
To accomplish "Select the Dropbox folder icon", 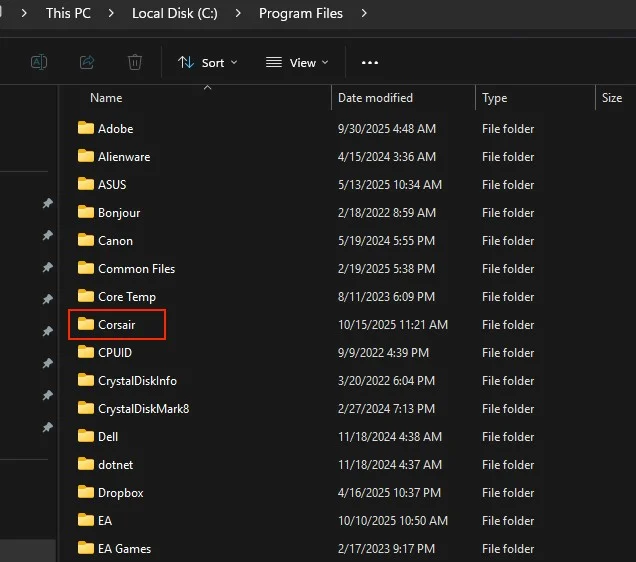I will (x=86, y=491).
